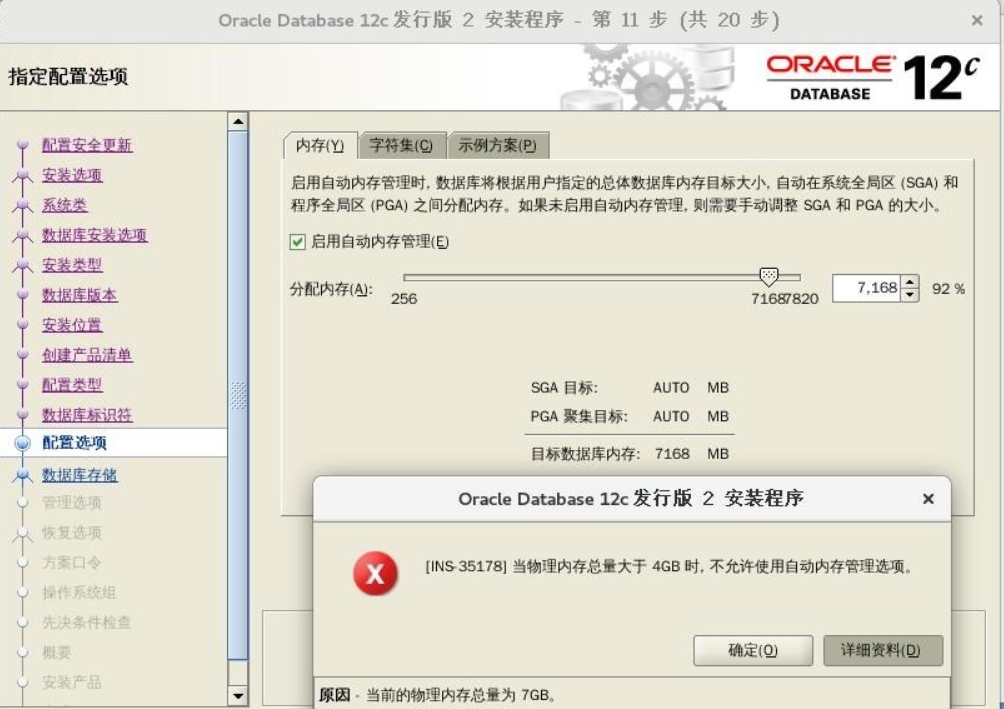
Task: Click the 恢复选项 disabled step
Action: (72, 532)
